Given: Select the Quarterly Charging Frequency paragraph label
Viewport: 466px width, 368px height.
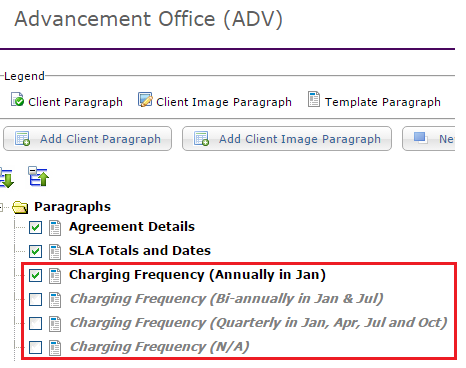Looking at the screenshot, I should (x=258, y=323).
